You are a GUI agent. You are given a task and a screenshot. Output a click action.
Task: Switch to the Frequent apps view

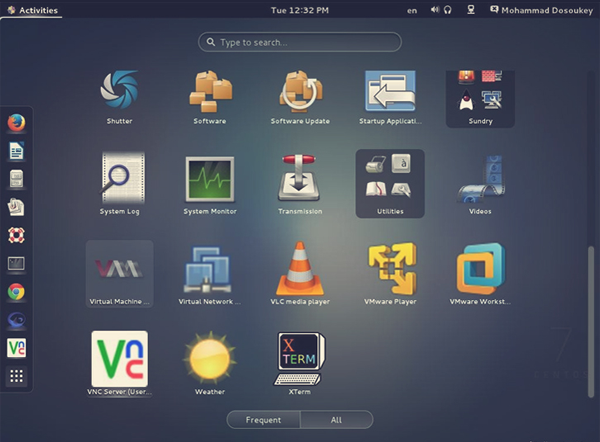pyautogui.click(x=263, y=420)
